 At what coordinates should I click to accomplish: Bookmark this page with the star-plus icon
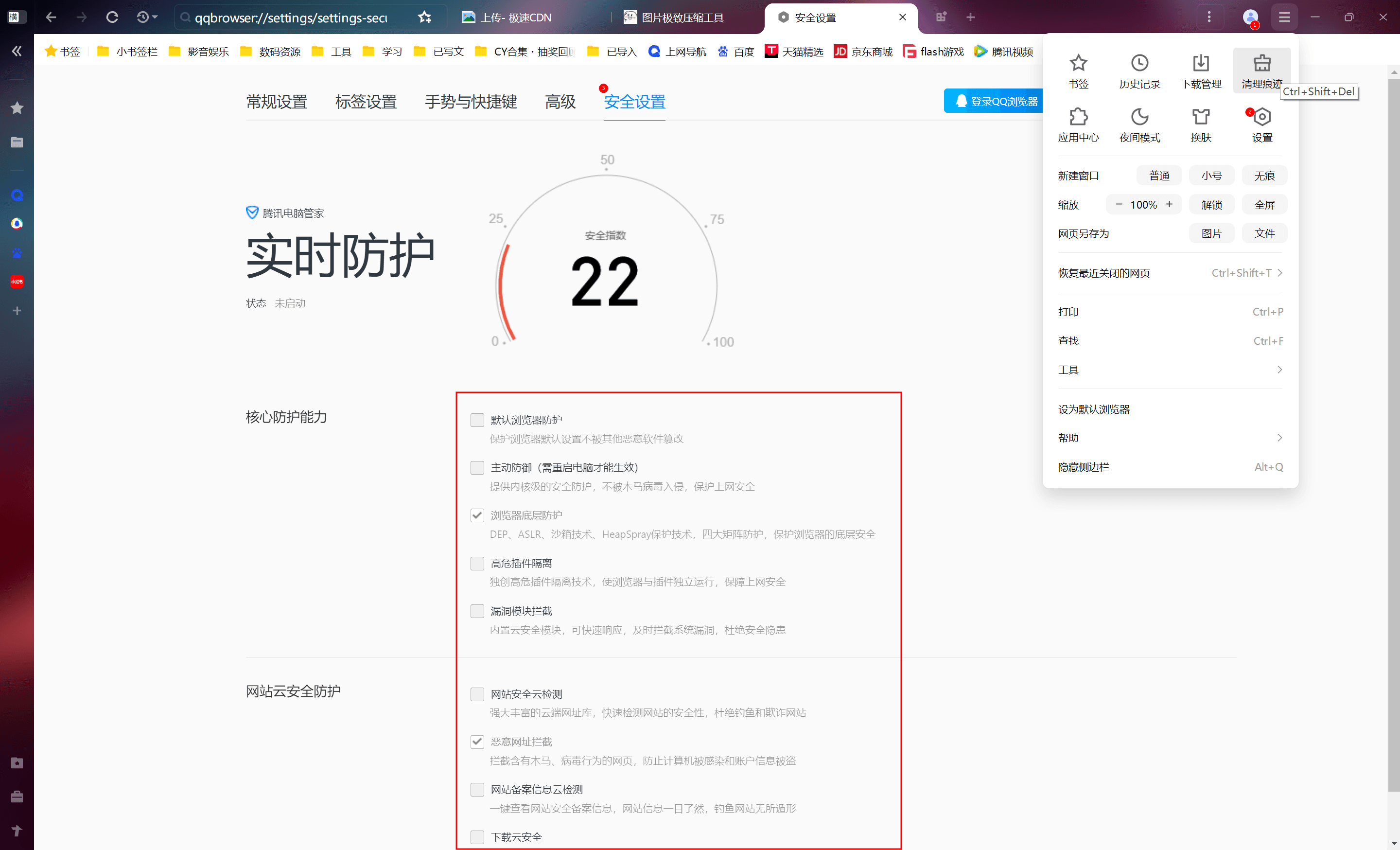point(424,18)
